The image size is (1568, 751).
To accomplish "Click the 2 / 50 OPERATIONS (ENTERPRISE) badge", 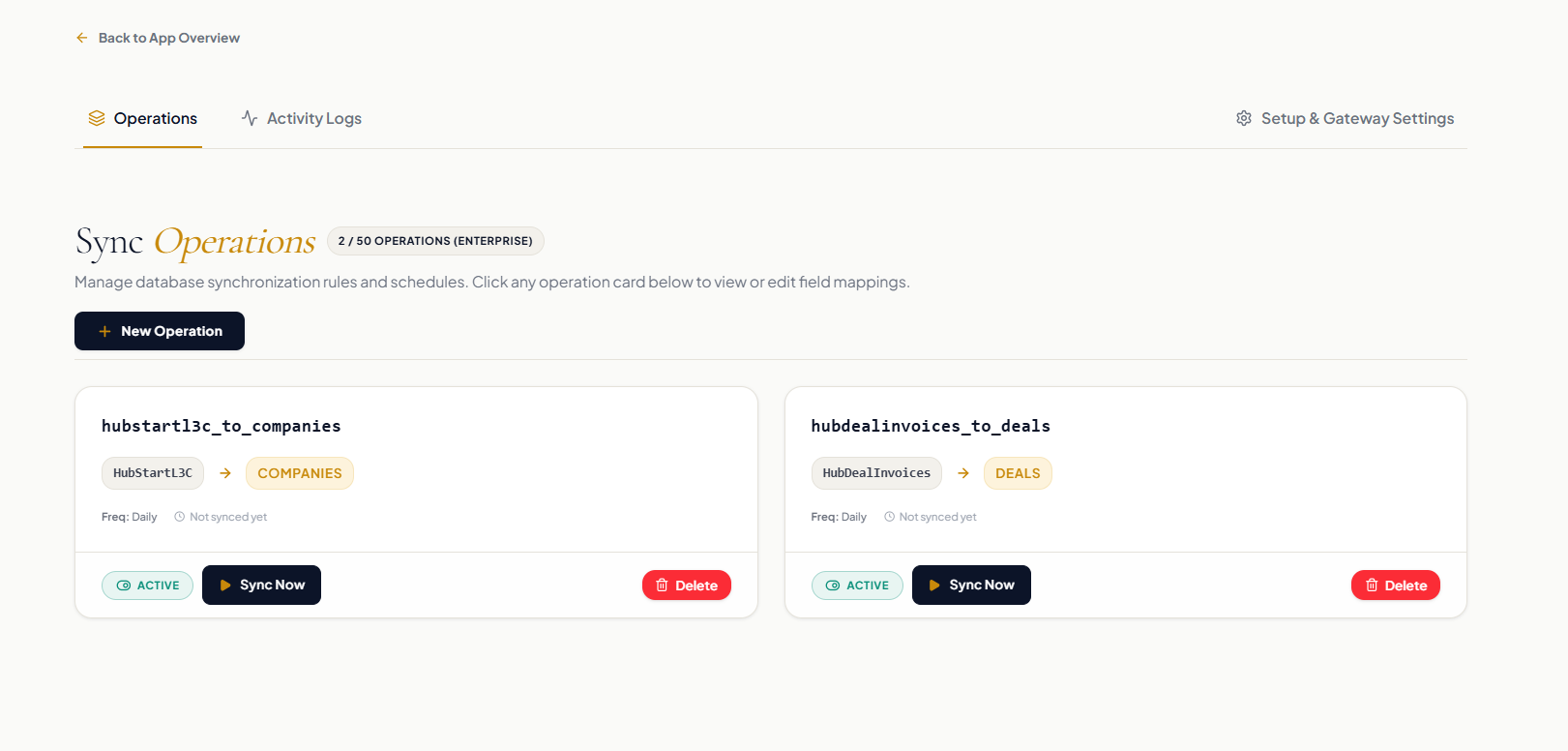I will [x=435, y=241].
